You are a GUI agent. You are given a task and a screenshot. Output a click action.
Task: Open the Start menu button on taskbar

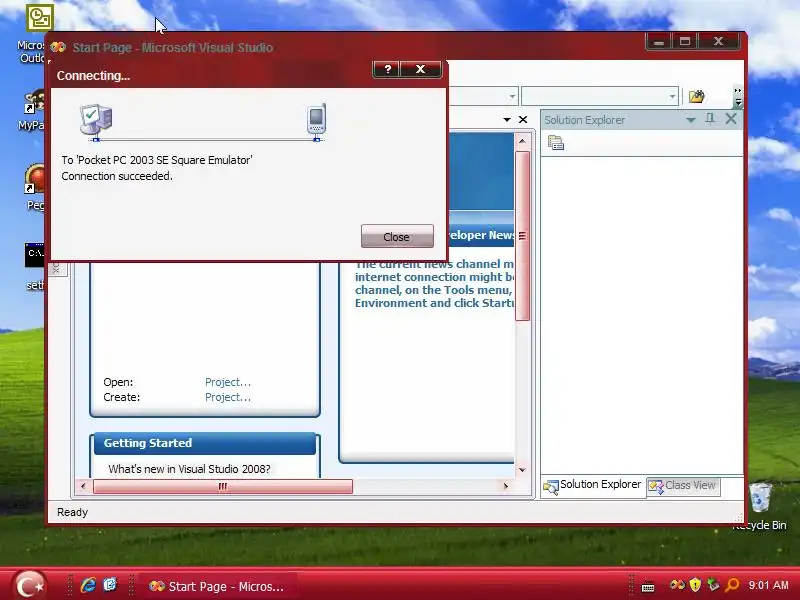click(29, 585)
